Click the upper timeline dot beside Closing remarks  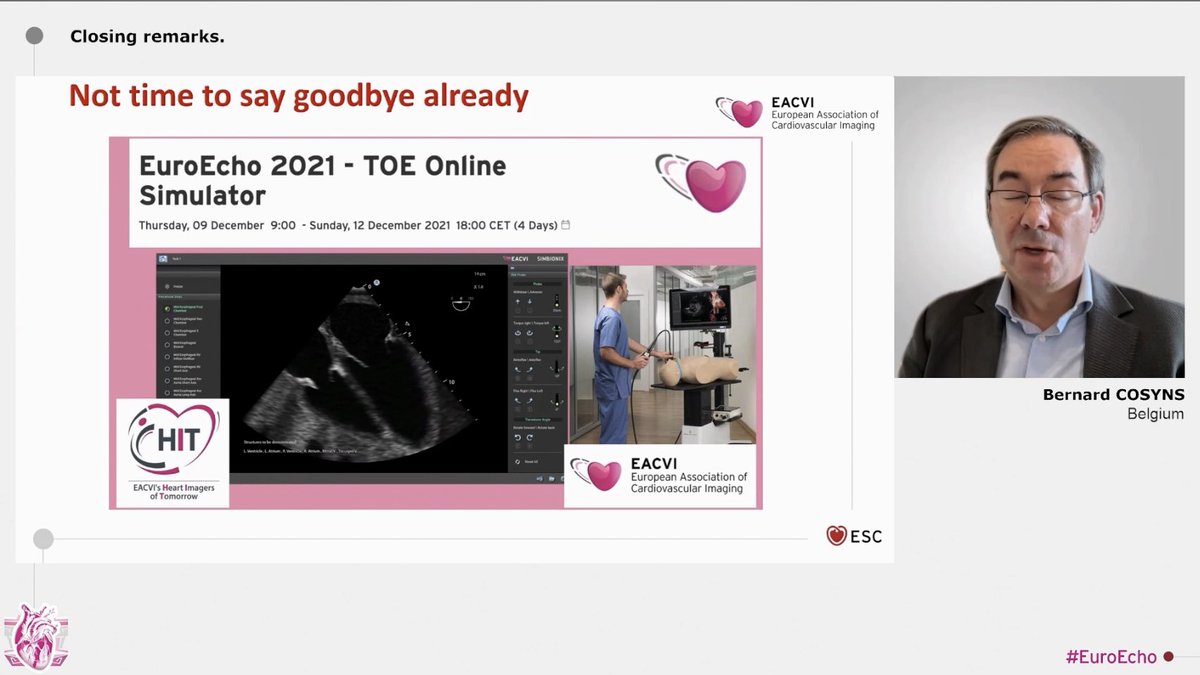point(34,36)
